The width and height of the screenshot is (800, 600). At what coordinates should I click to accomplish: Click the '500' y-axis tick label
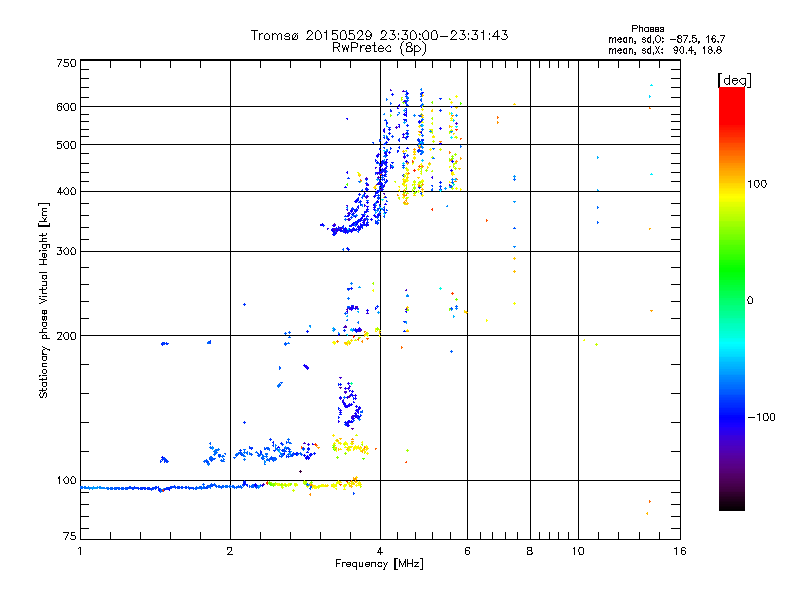tap(66, 145)
